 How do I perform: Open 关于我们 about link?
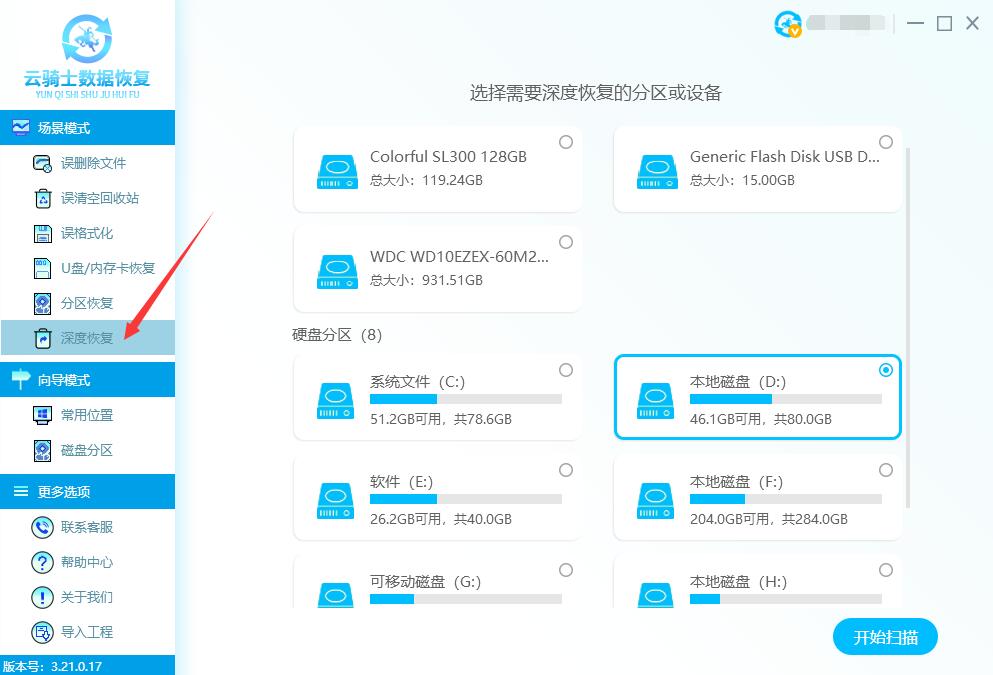(x=87, y=597)
